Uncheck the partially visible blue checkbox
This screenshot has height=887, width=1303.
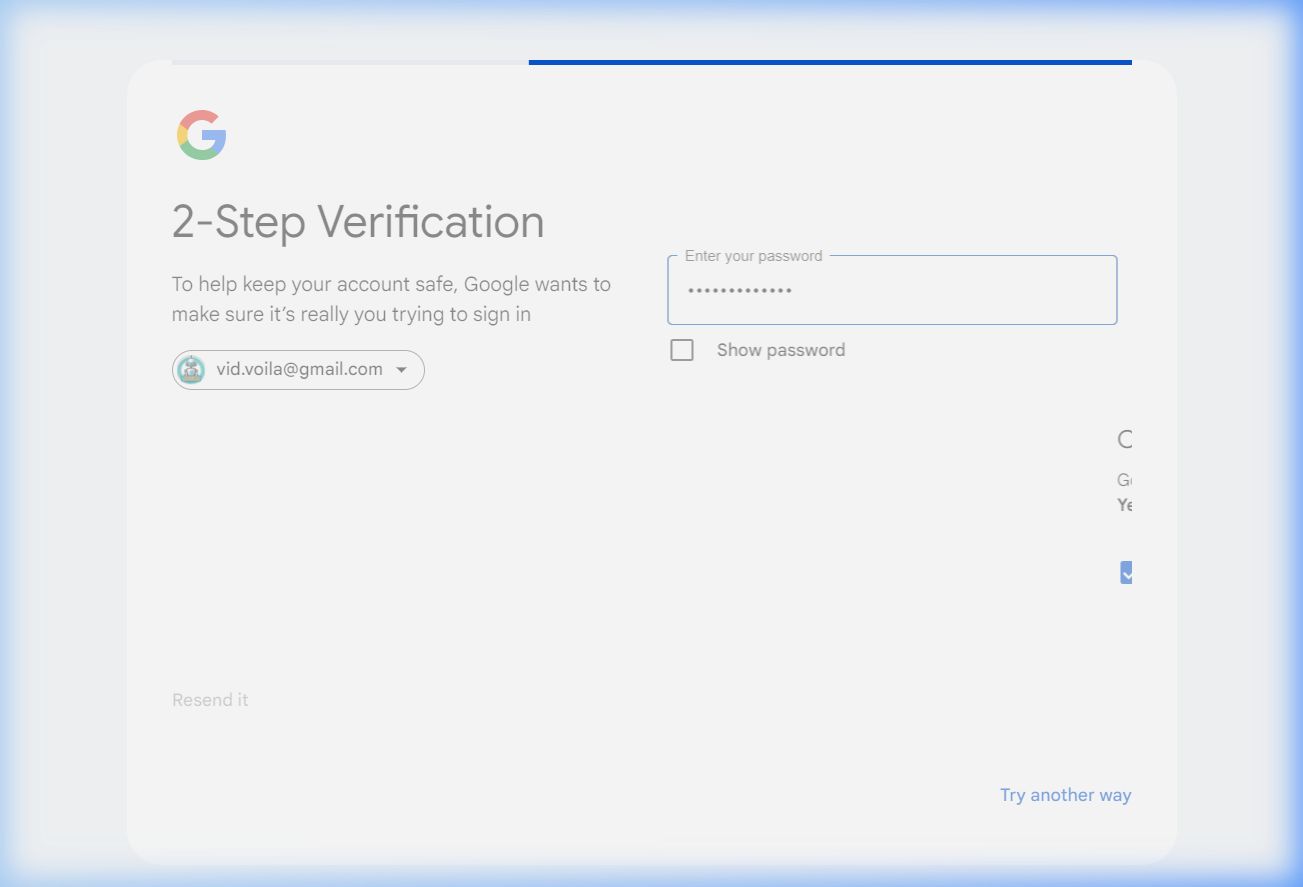click(x=1126, y=573)
